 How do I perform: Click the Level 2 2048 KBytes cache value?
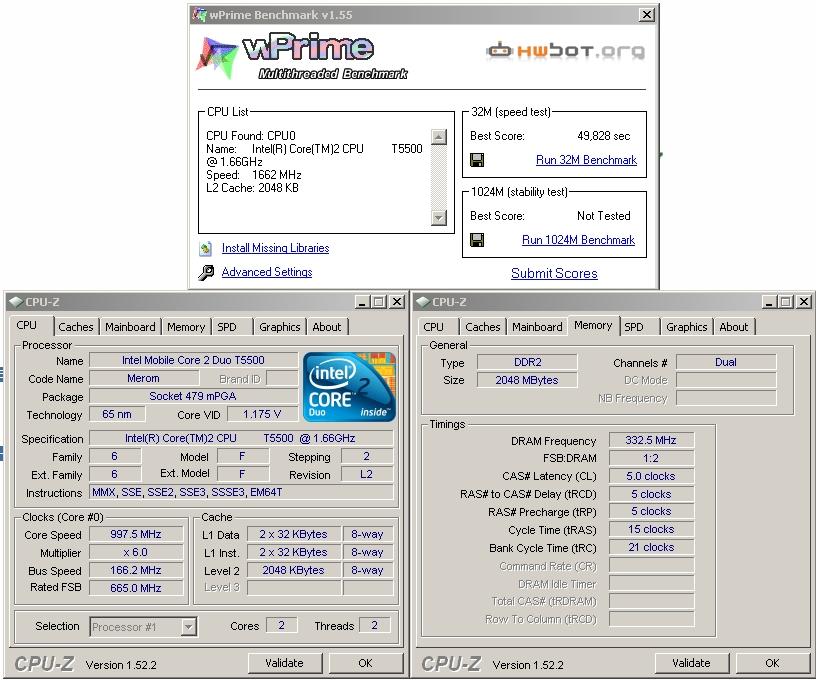(294, 570)
